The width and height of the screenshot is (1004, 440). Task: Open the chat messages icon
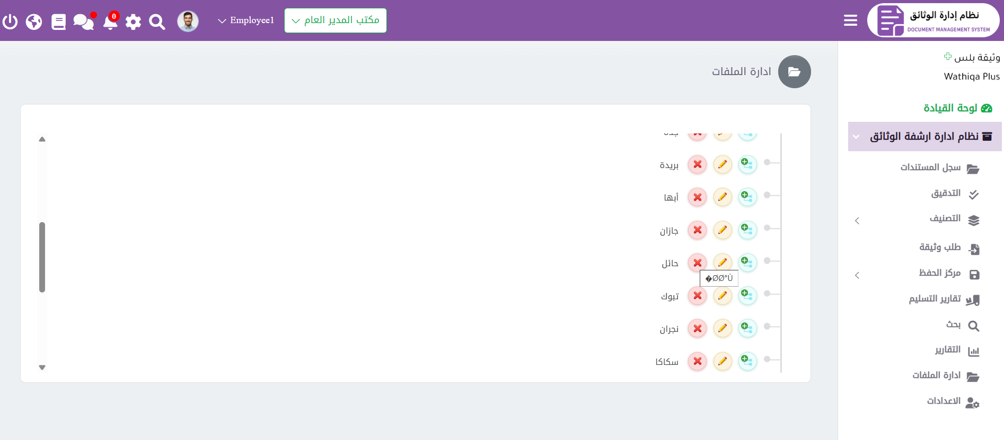pos(83,21)
